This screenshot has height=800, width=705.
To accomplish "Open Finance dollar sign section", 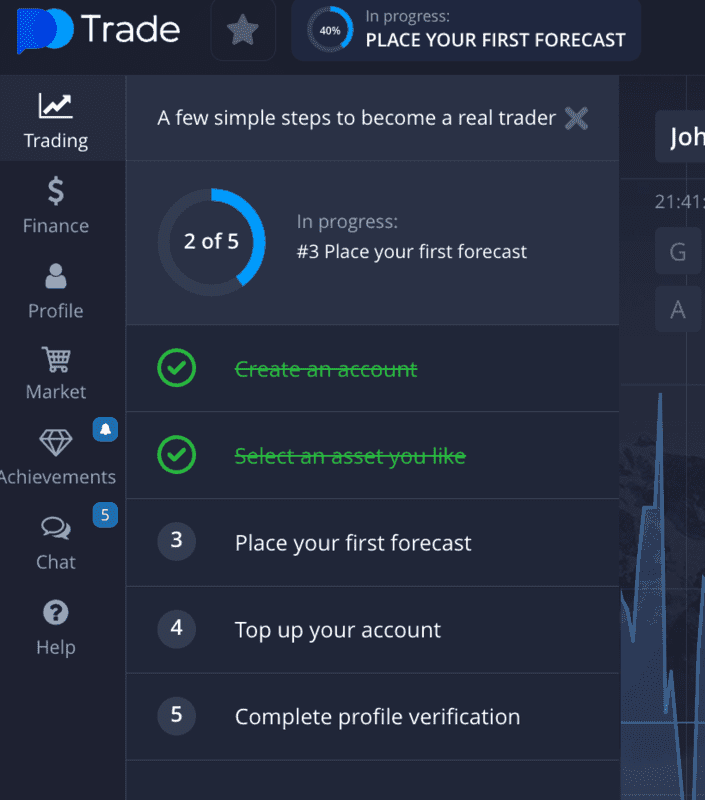I will point(56,205).
